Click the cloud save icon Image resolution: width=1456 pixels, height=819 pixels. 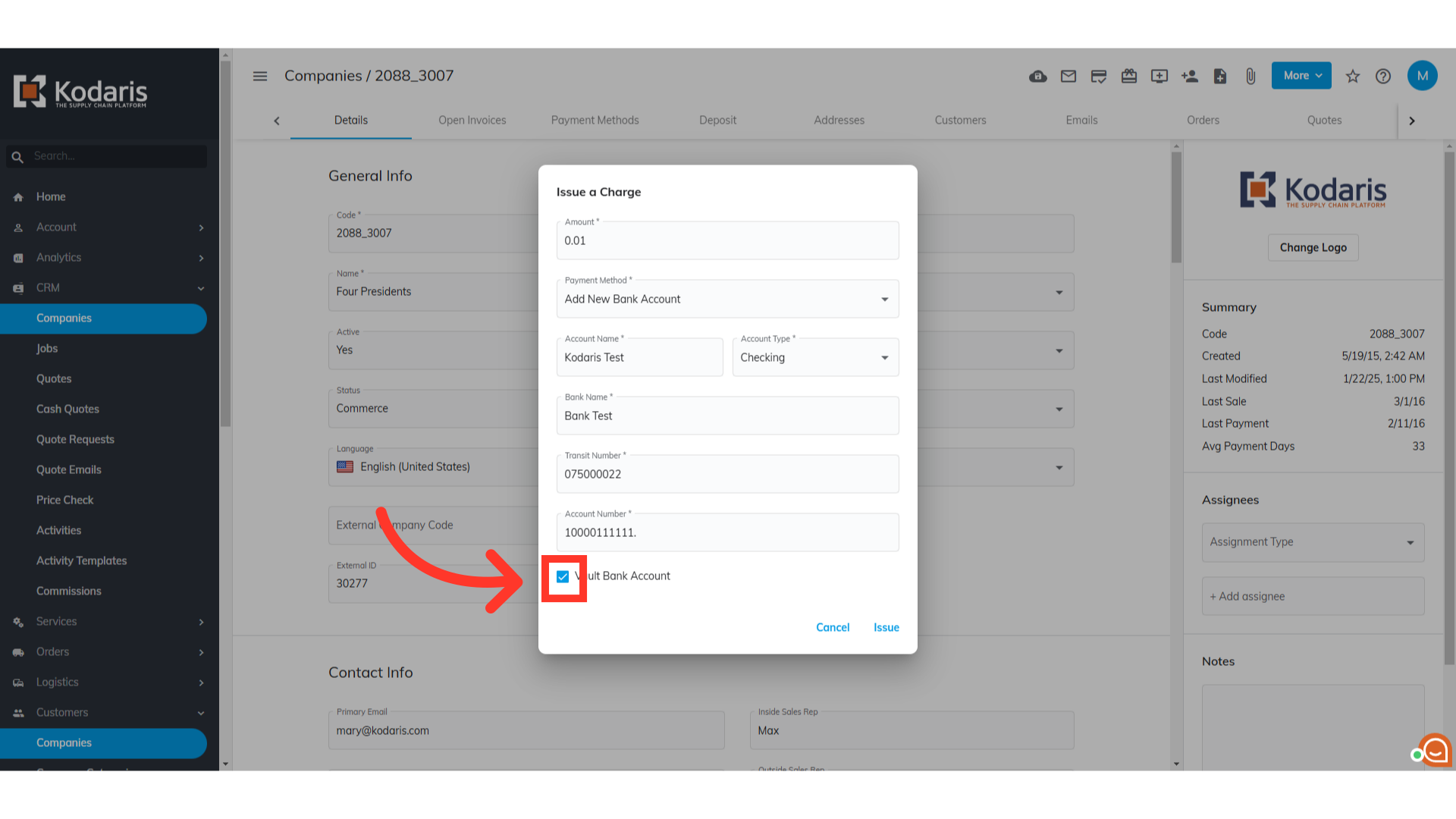1038,76
